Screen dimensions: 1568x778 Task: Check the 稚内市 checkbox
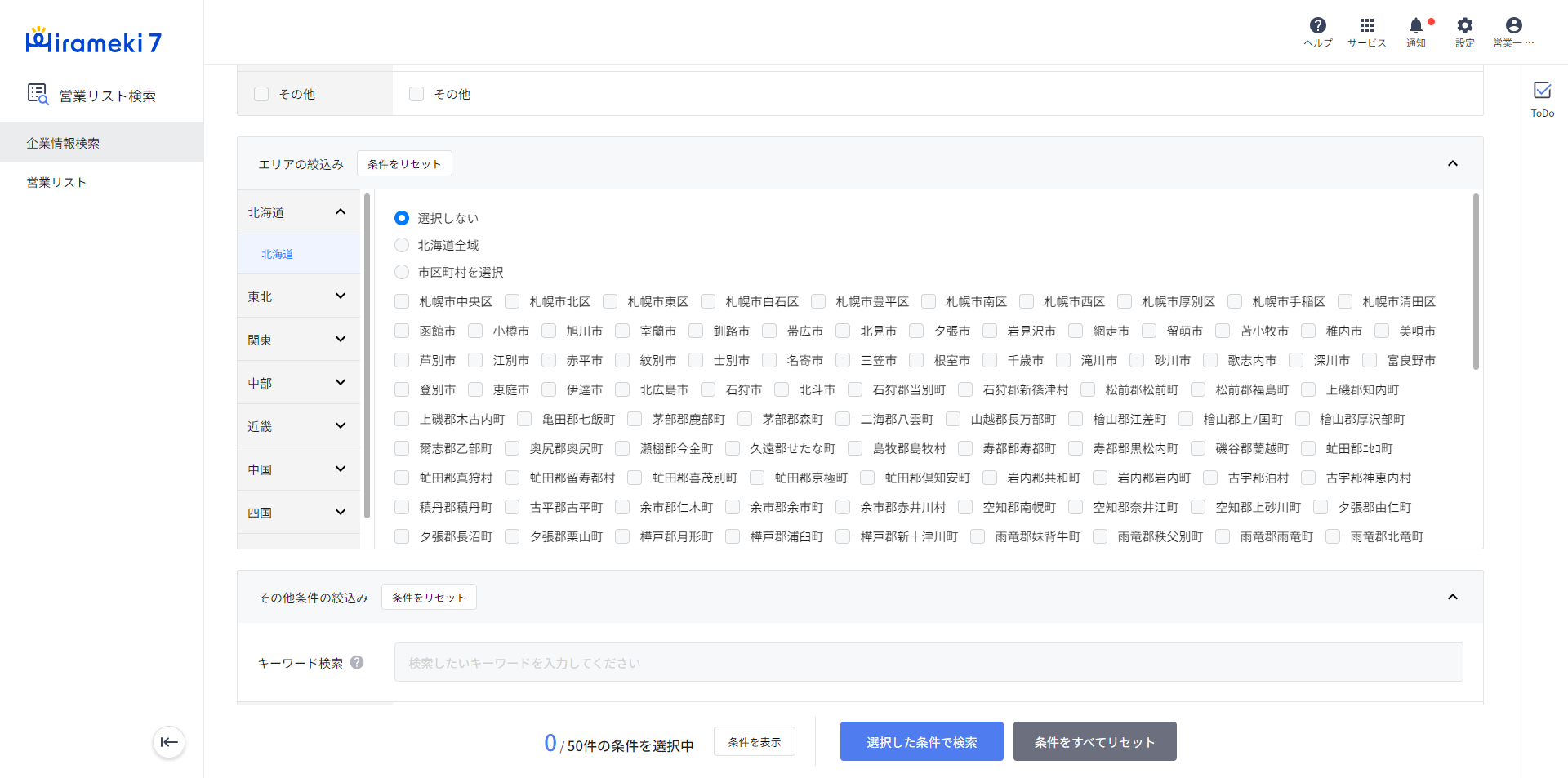[1308, 331]
